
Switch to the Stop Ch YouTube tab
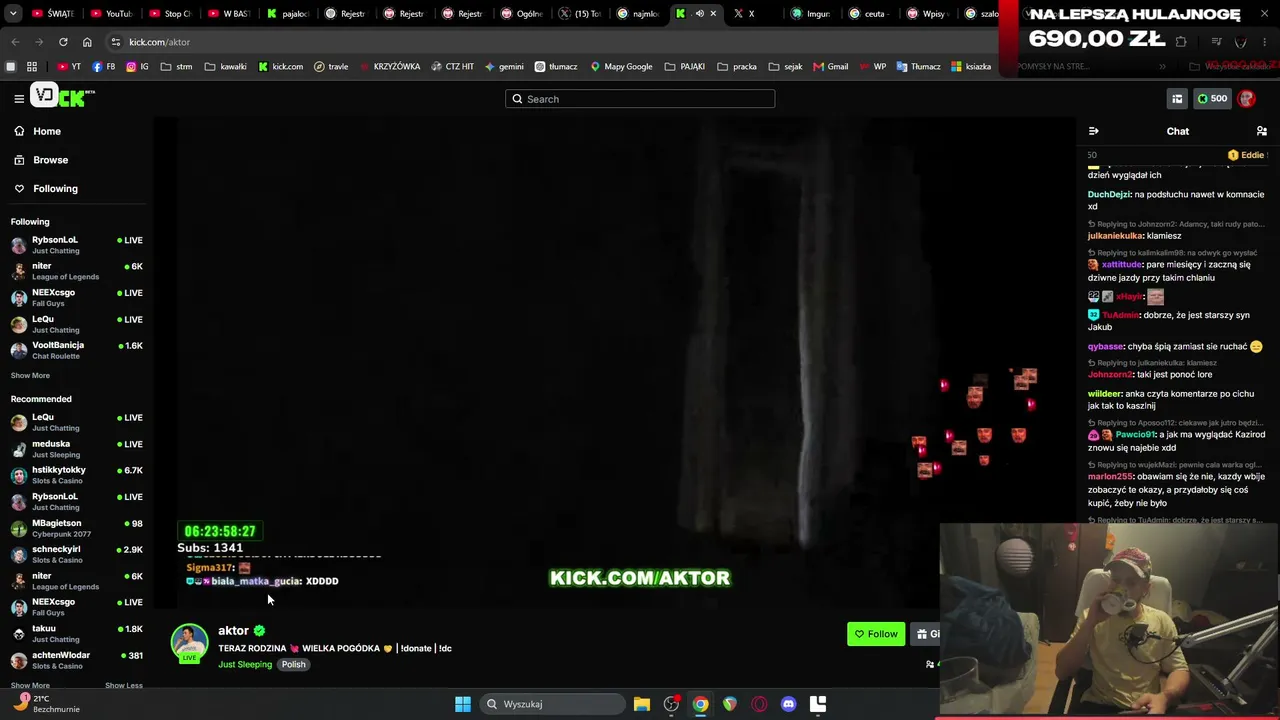tap(169, 14)
